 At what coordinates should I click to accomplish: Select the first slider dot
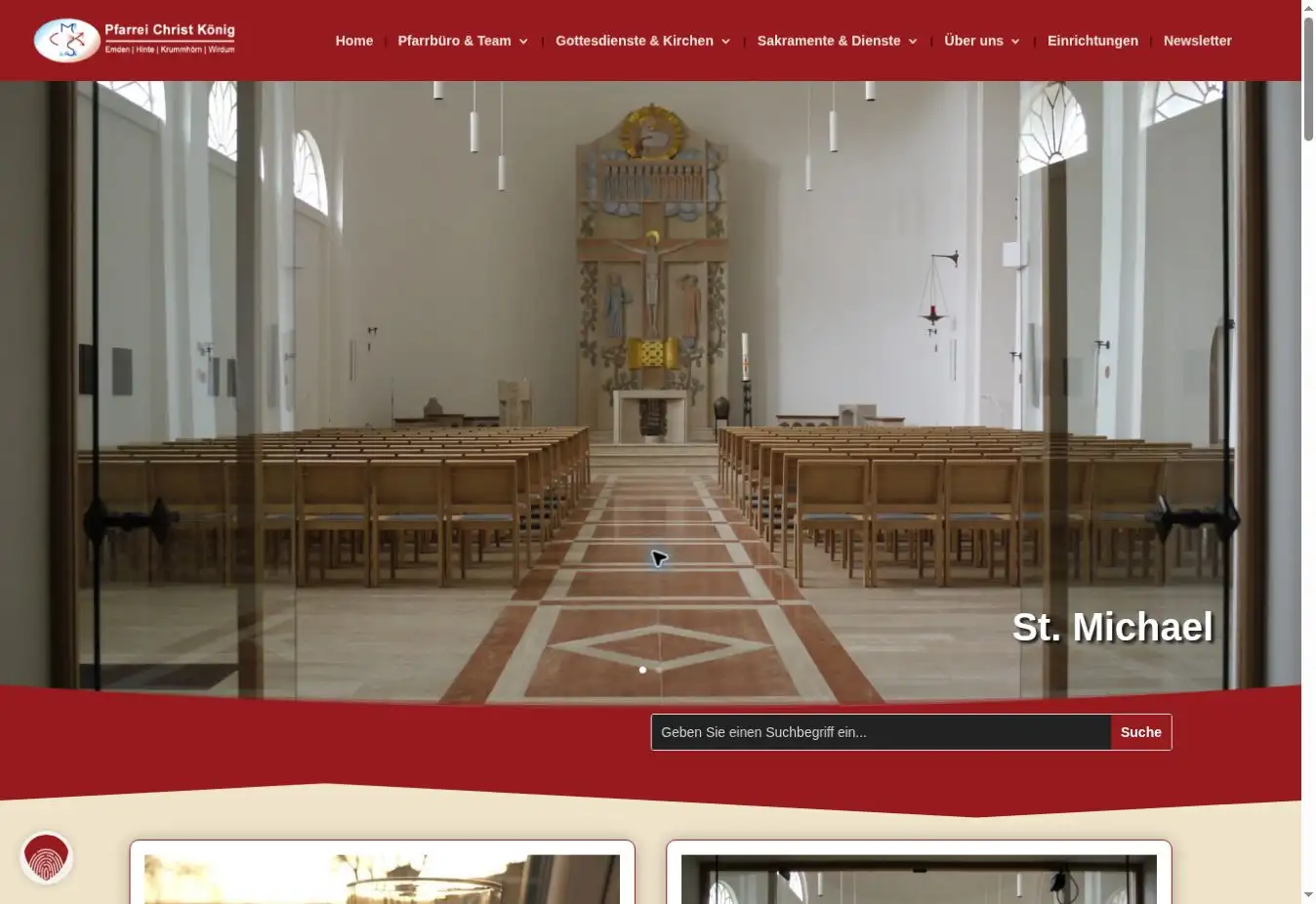click(x=642, y=670)
